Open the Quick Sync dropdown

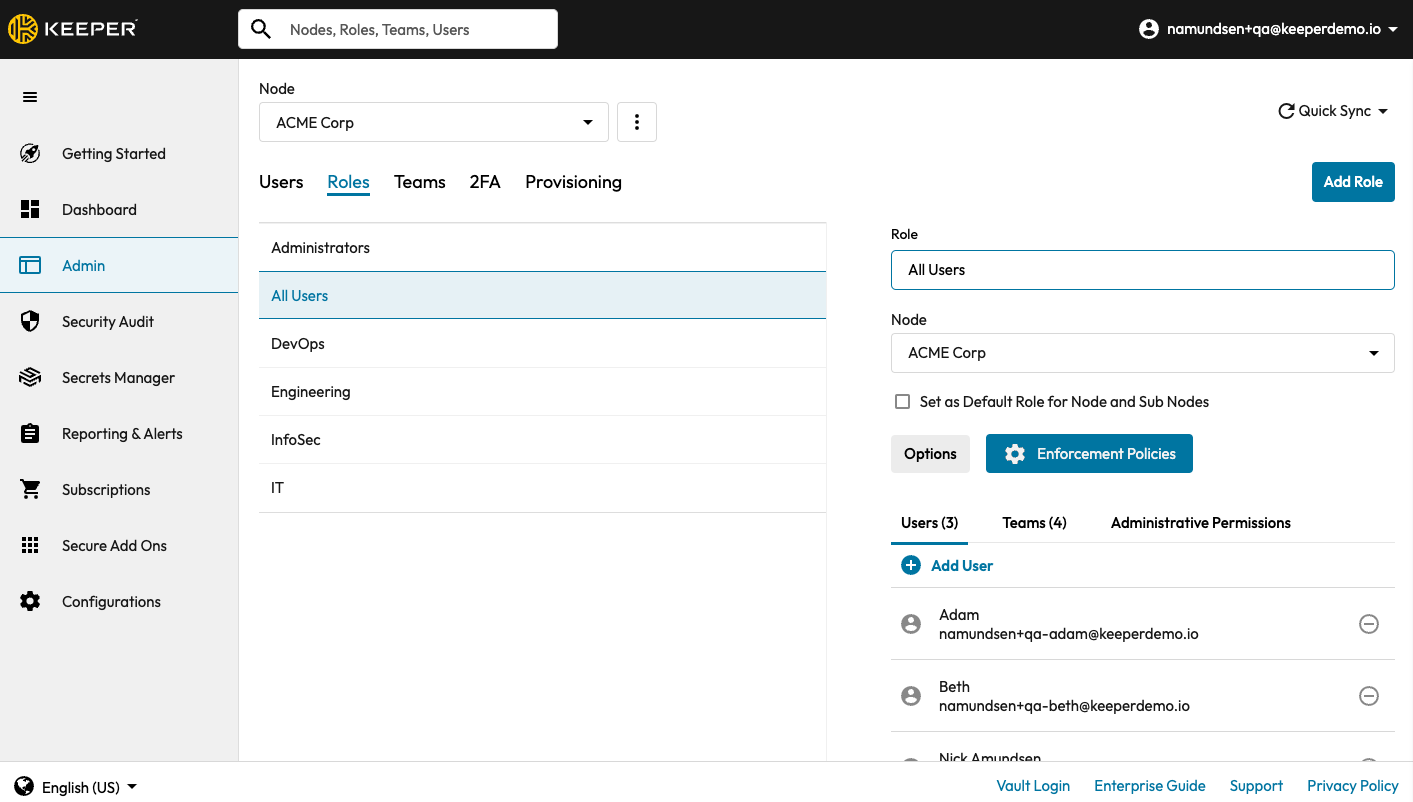1334,111
